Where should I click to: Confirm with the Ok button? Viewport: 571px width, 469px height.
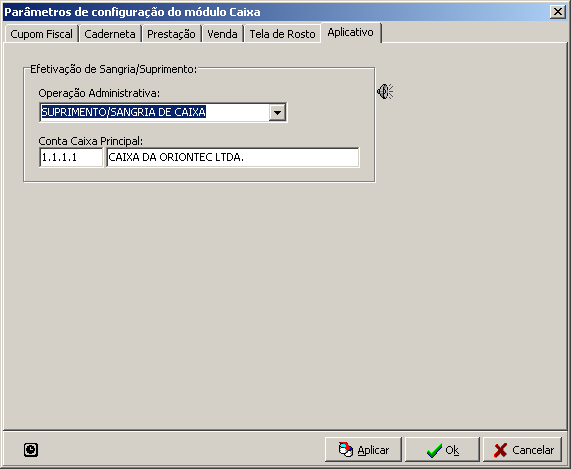point(442,450)
